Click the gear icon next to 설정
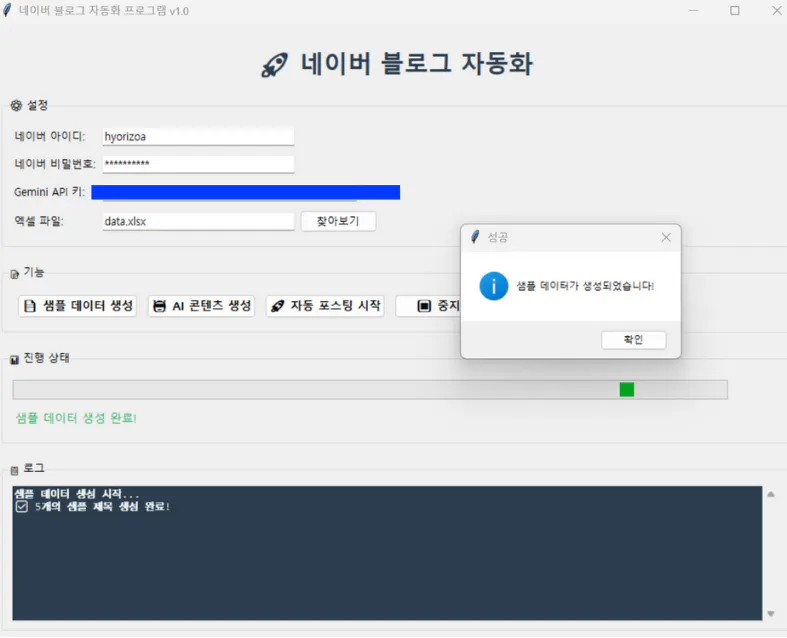 coord(16,105)
